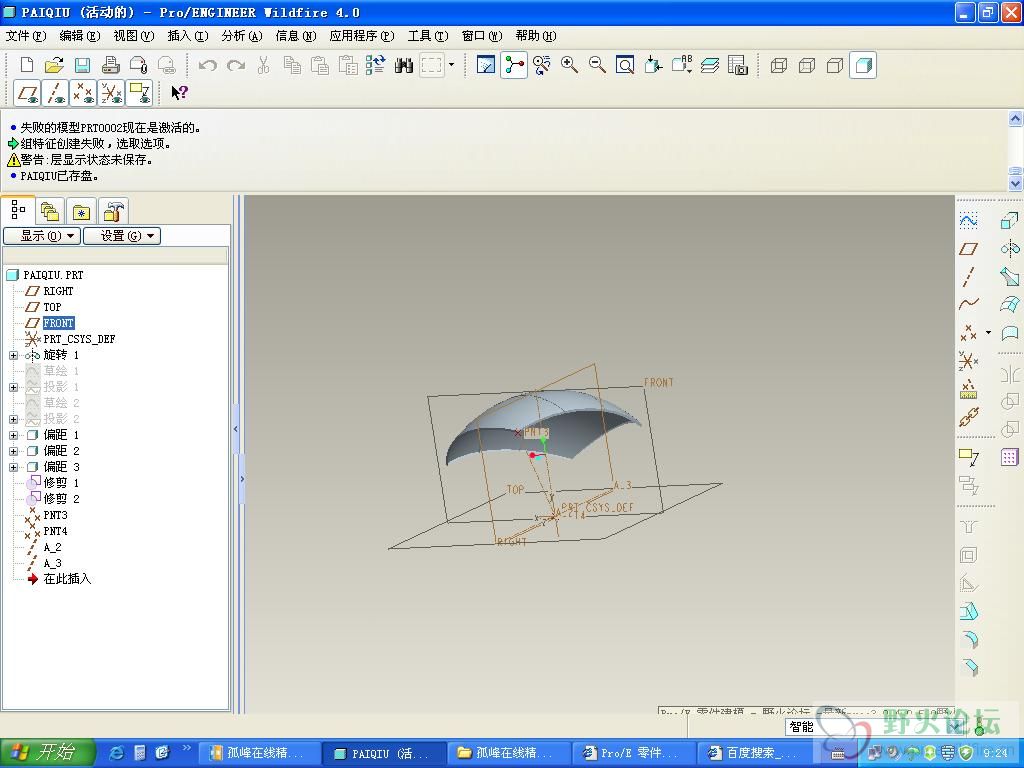Toggle datum axes display

tap(56, 93)
